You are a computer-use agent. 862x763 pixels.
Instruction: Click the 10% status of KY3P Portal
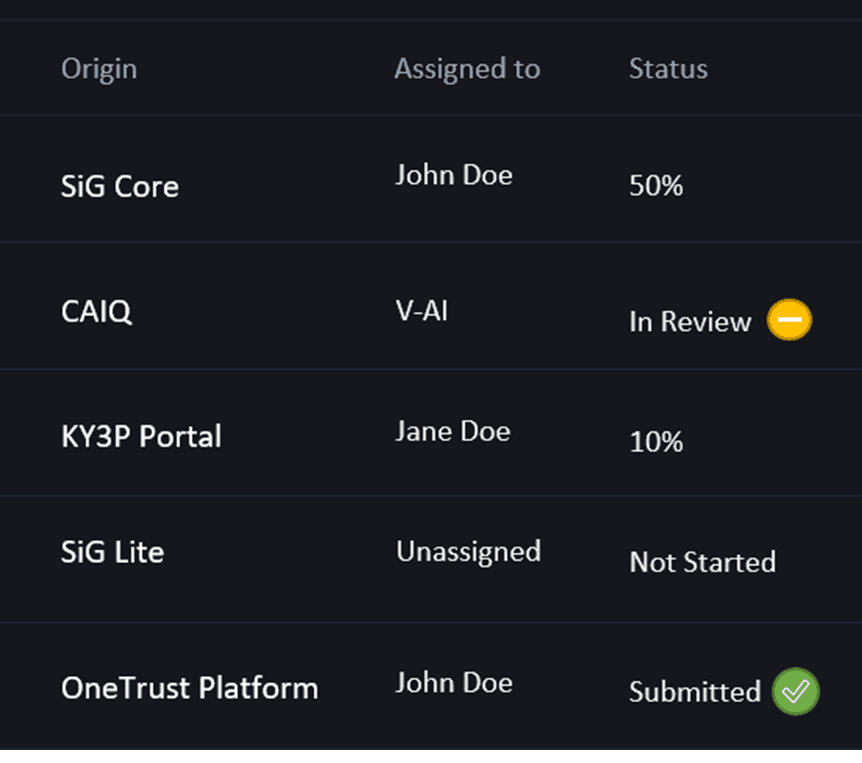[656, 442]
